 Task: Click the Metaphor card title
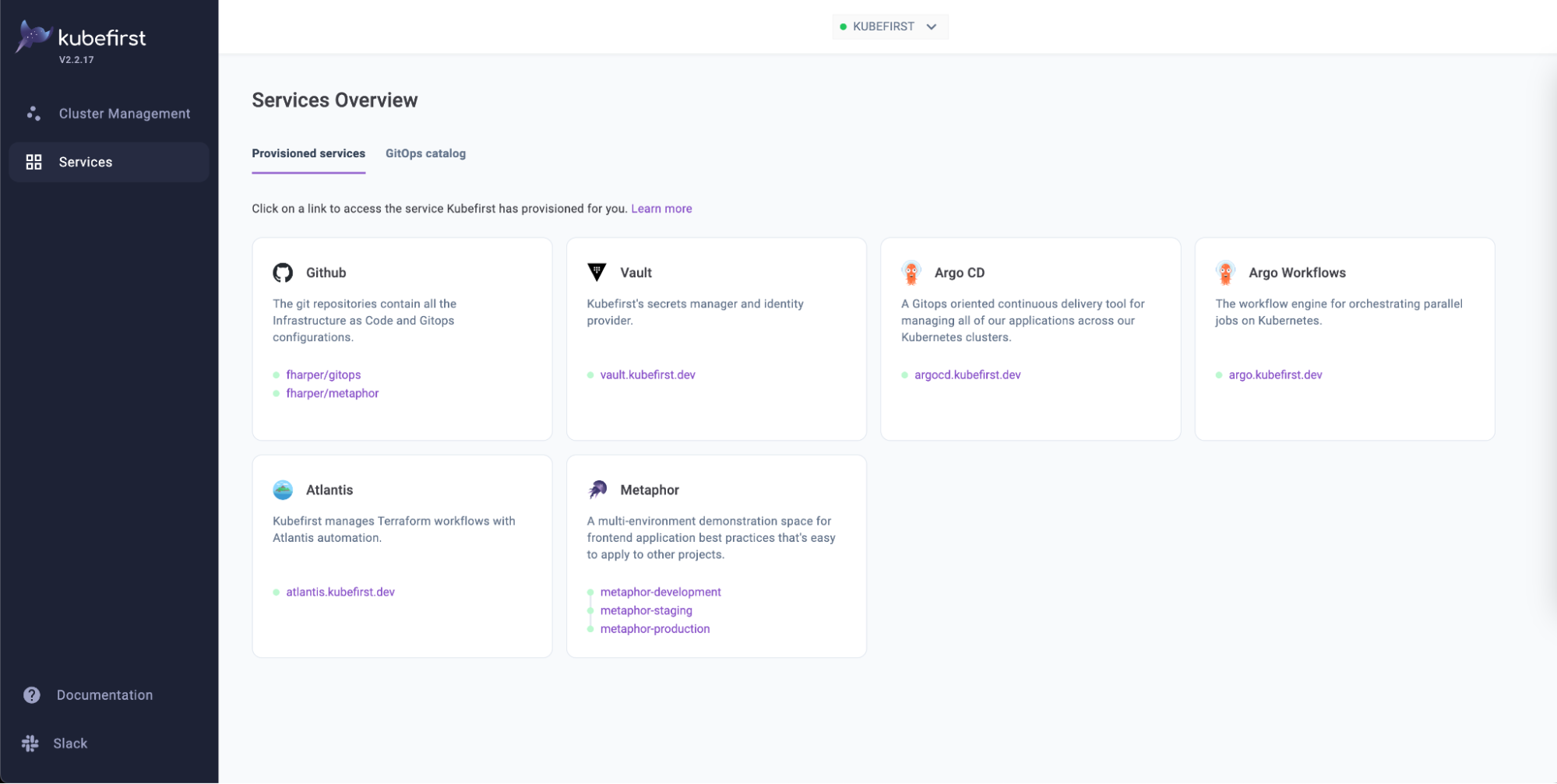[650, 490]
